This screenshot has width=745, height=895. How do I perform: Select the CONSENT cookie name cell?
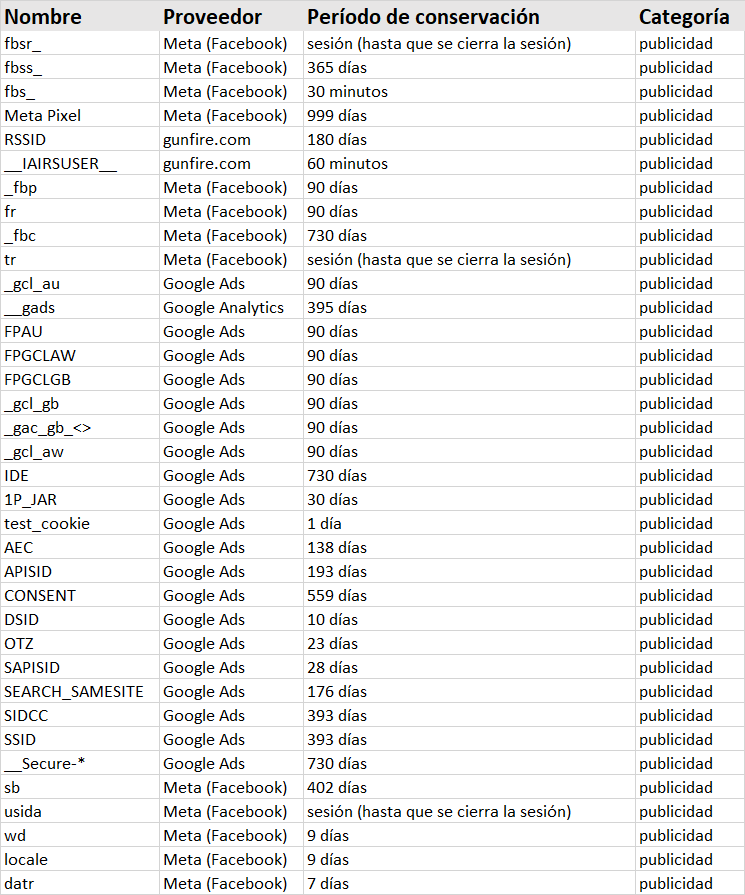click(x=40, y=596)
